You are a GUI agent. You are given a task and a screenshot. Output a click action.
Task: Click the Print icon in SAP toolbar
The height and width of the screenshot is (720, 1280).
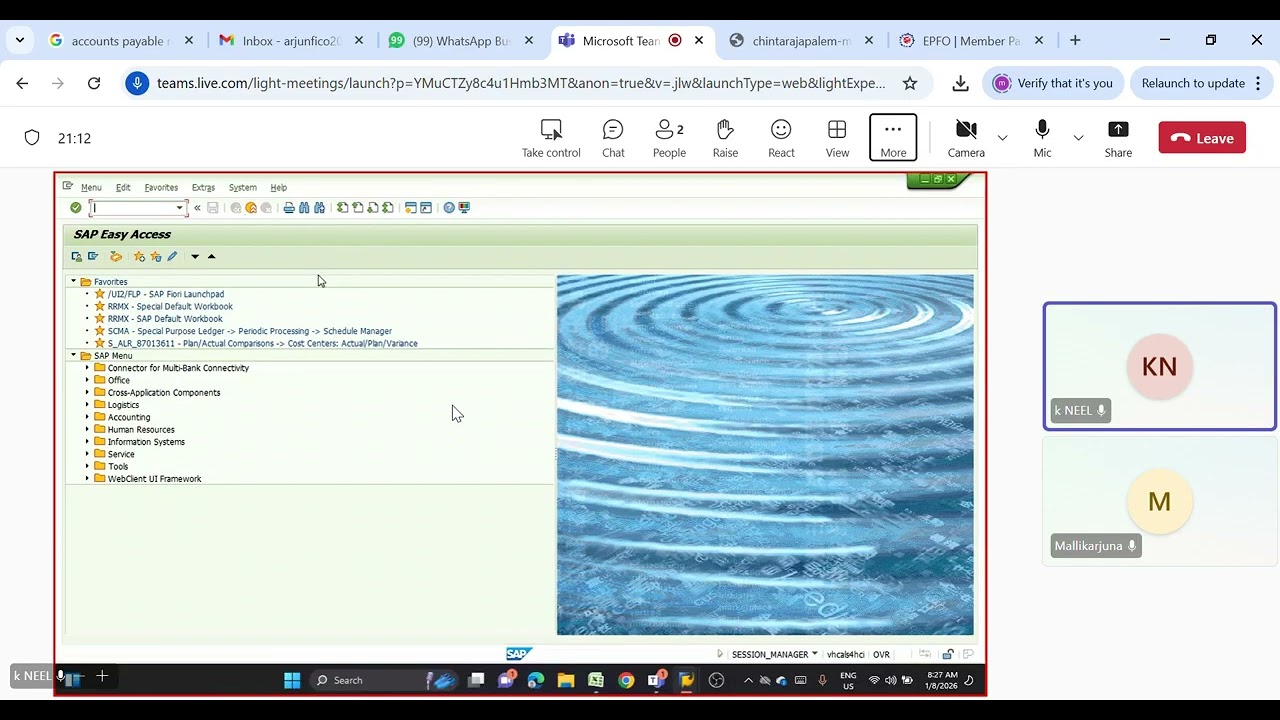tap(289, 208)
